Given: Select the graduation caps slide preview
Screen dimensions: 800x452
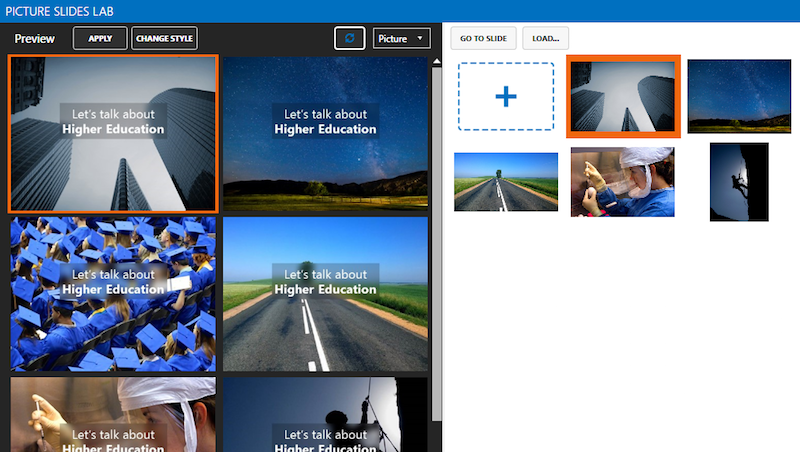Looking at the screenshot, I should (113, 294).
